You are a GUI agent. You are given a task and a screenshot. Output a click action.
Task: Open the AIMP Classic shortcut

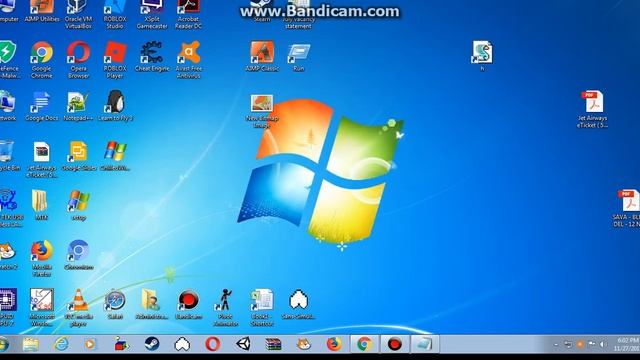coord(262,57)
